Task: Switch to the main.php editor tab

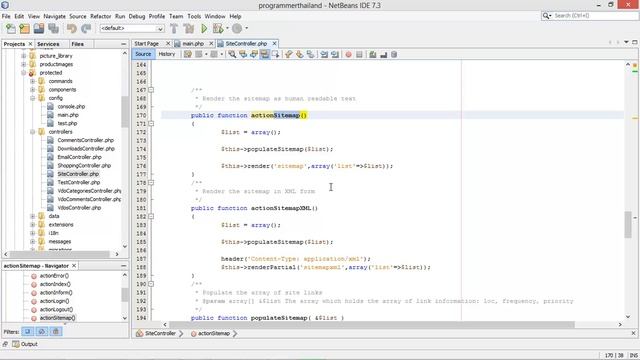Action: pos(193,44)
